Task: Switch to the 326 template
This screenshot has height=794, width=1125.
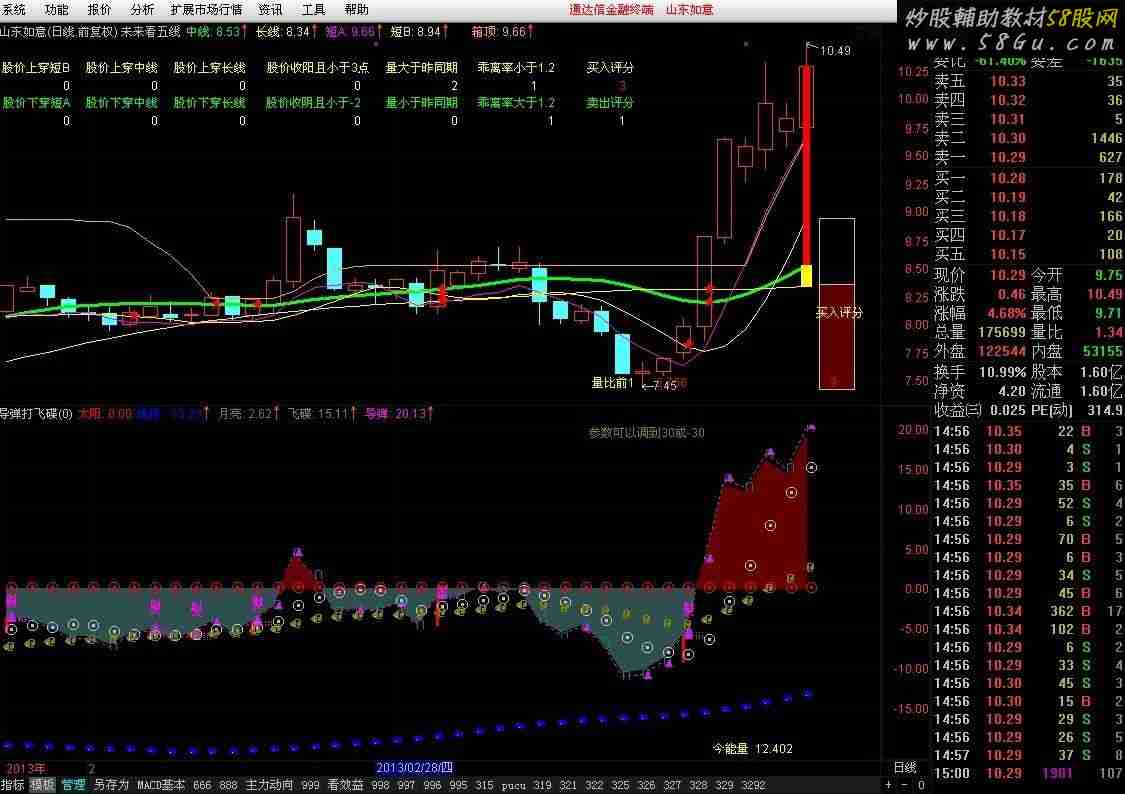Action: point(646,785)
